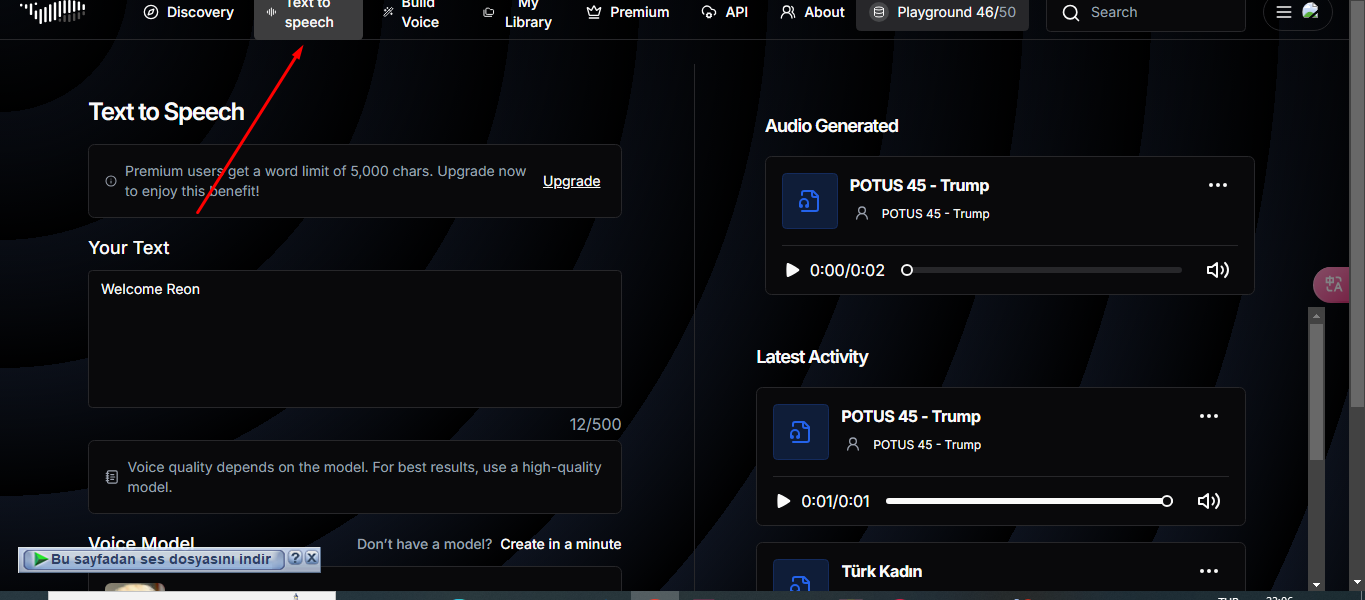The height and width of the screenshot is (600, 1365).
Task: Click the waveform site logo
Action: pos(53,11)
